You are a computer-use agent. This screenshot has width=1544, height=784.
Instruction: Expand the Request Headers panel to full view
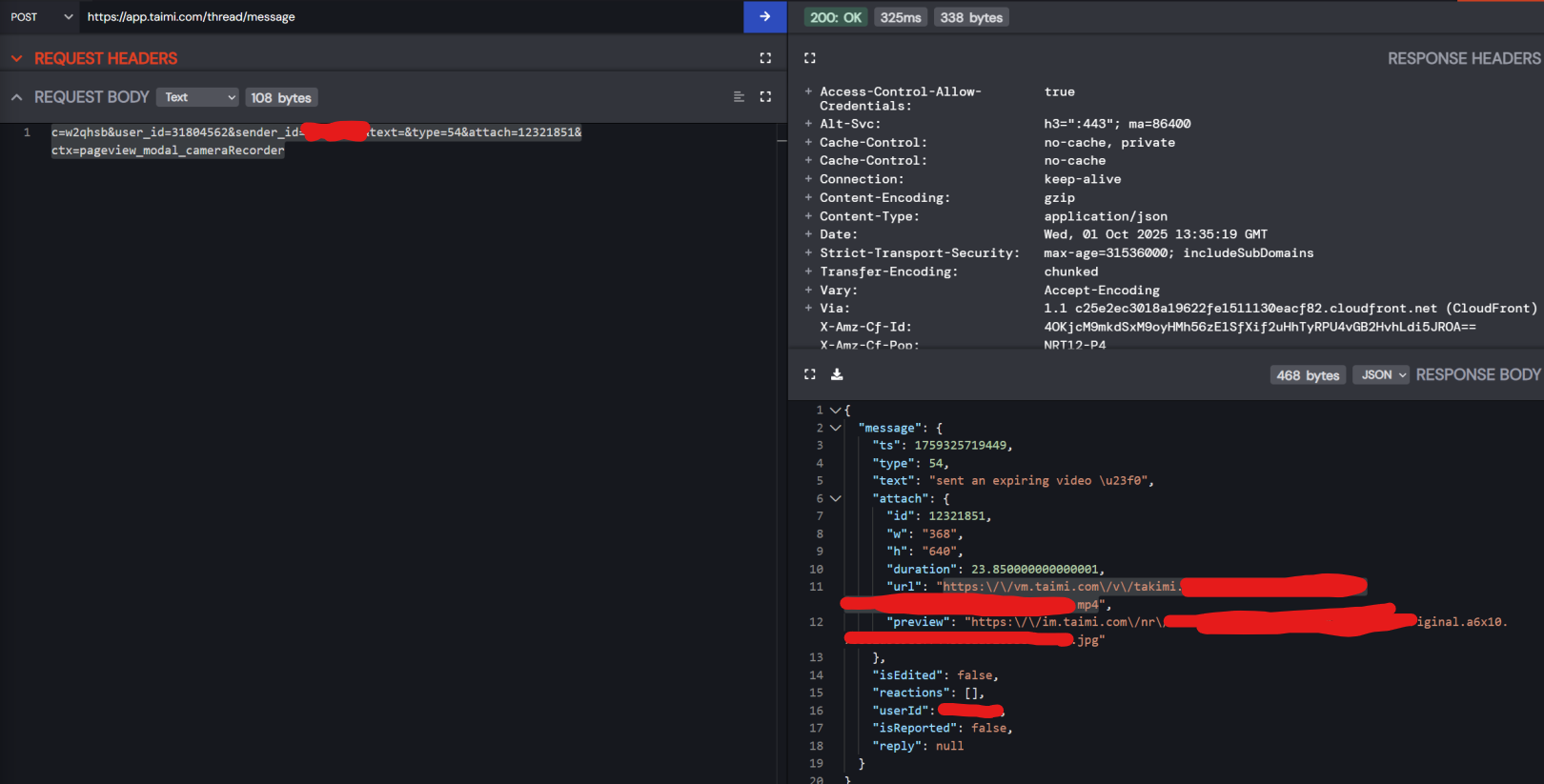(765, 58)
